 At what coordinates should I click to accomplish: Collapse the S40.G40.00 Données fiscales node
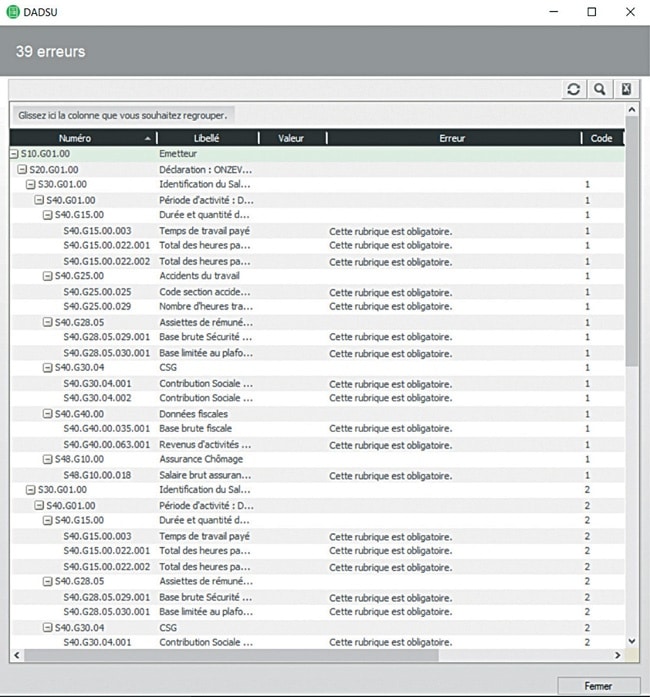point(48,414)
